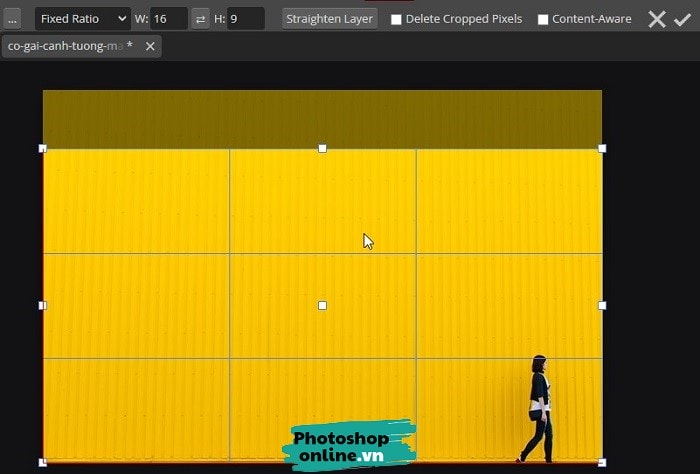Expand the Fixed Ratio dropdown

pos(82,19)
